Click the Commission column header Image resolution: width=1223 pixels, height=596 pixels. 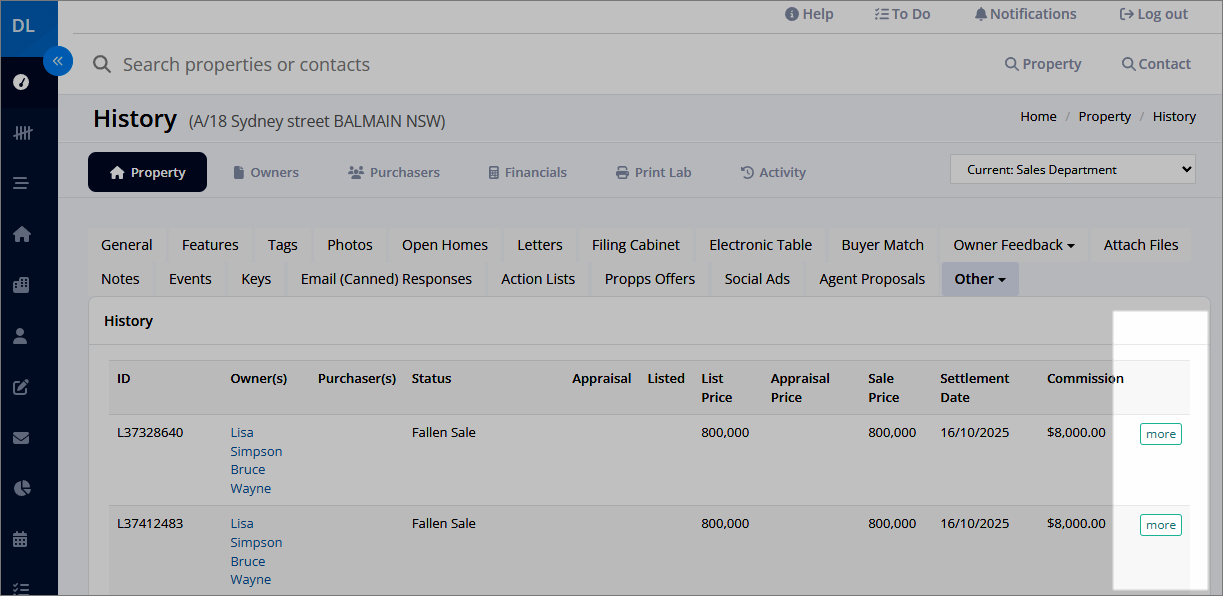(1085, 379)
